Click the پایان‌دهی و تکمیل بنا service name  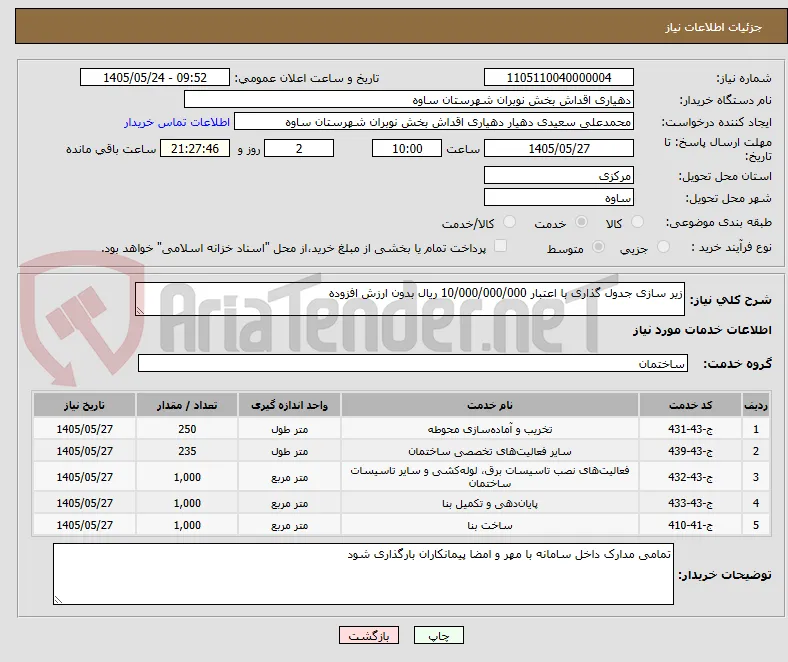point(489,503)
